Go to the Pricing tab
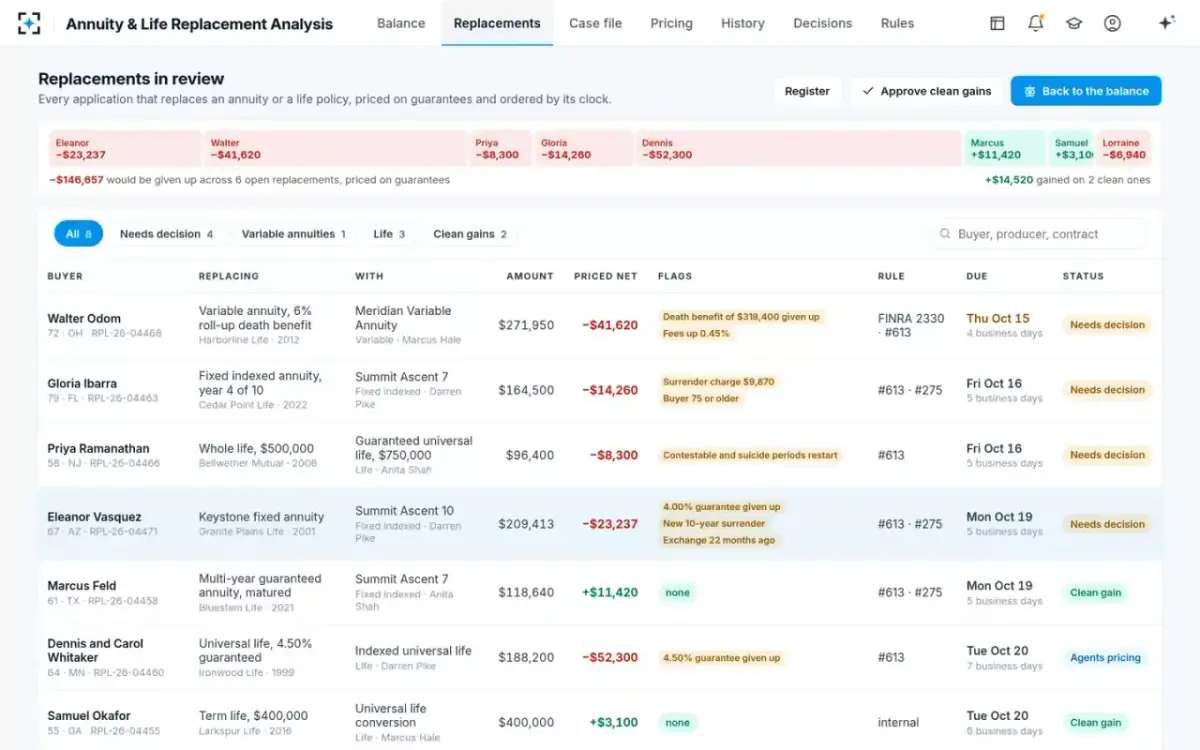Viewport: 1200px width, 750px height. 671,23
